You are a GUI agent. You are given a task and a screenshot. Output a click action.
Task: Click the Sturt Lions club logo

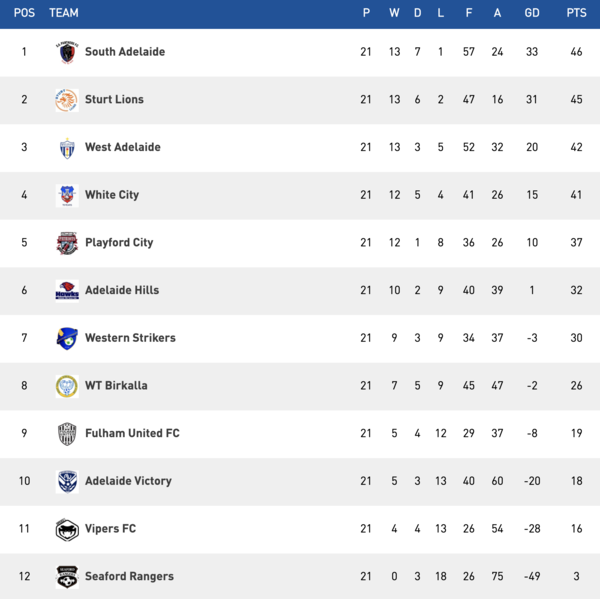[x=67, y=100]
